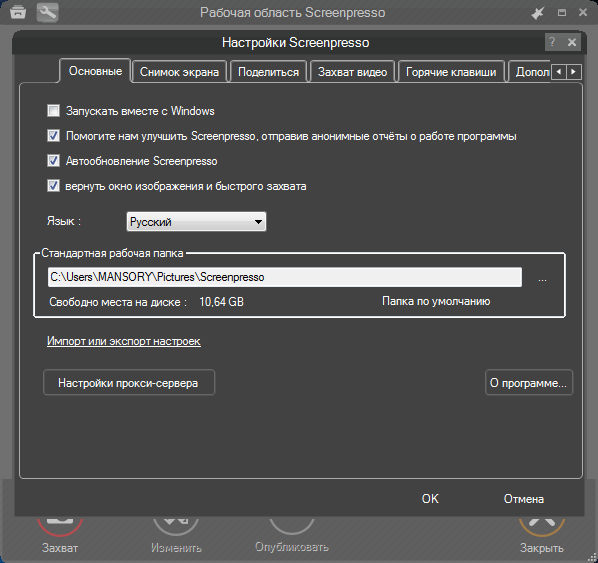Close the Настройки Screenpresso dialog
This screenshot has width=598, height=563.
[x=572, y=42]
